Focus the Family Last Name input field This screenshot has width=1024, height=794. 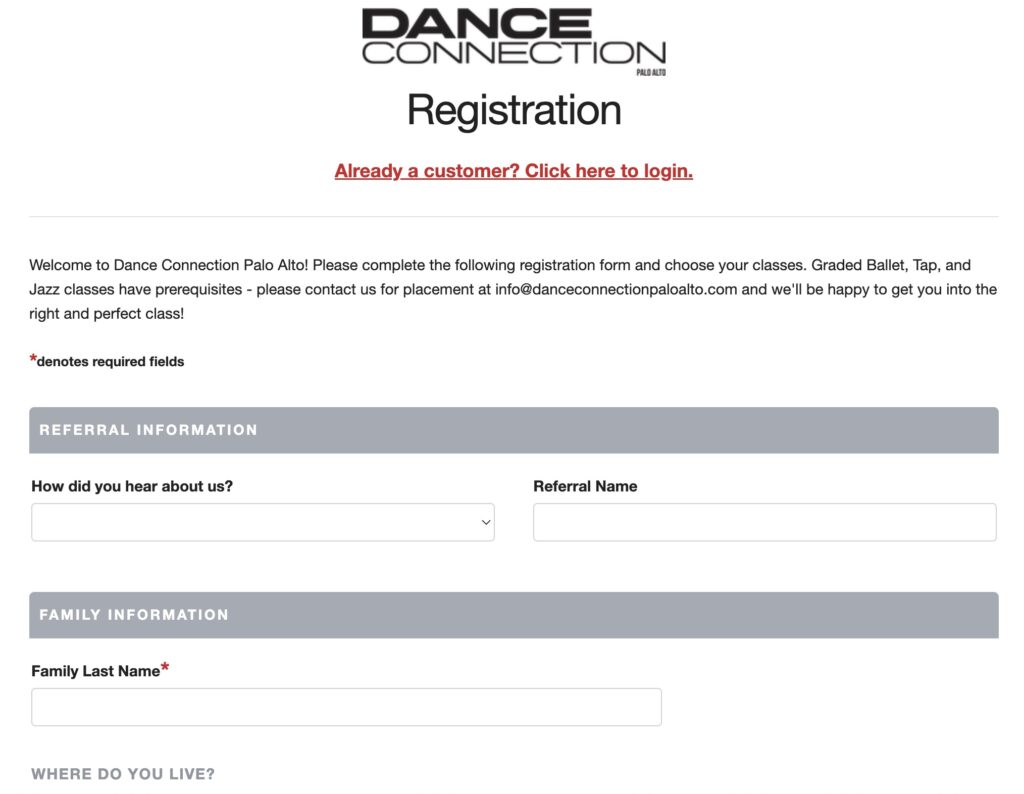tap(346, 707)
